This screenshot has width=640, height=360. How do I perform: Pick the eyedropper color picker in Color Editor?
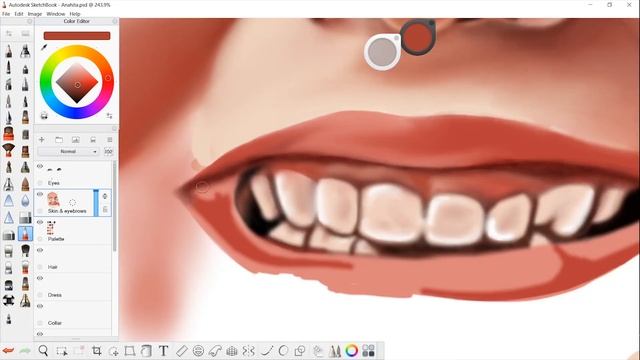pos(44,47)
